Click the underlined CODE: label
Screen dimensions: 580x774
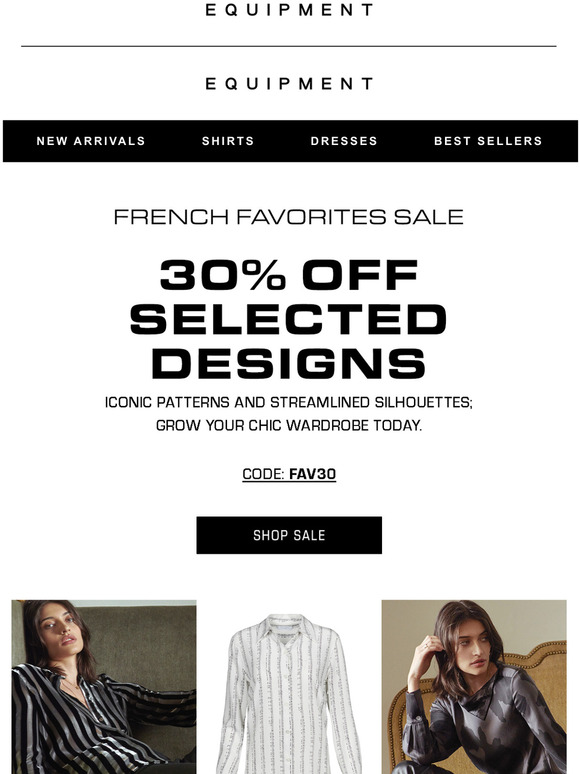(x=263, y=474)
